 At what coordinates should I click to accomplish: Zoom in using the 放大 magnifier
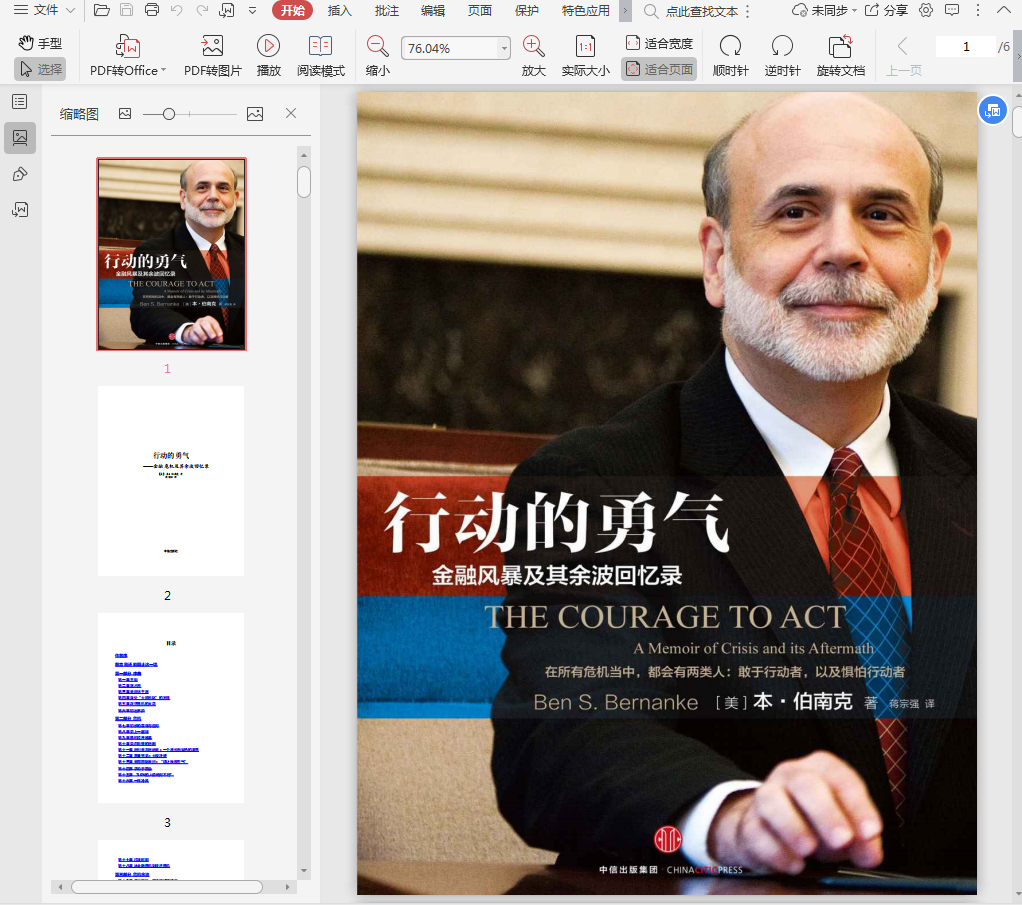coord(534,47)
